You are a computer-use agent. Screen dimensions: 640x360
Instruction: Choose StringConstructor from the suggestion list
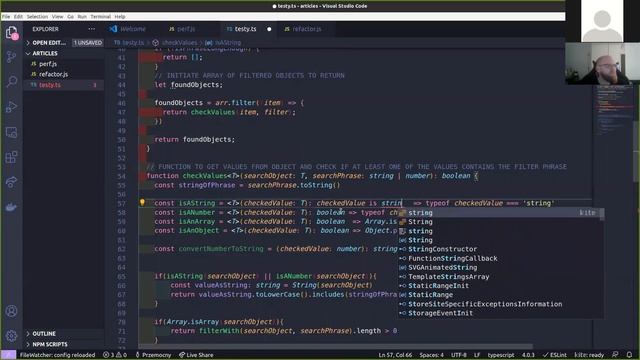(x=442, y=249)
